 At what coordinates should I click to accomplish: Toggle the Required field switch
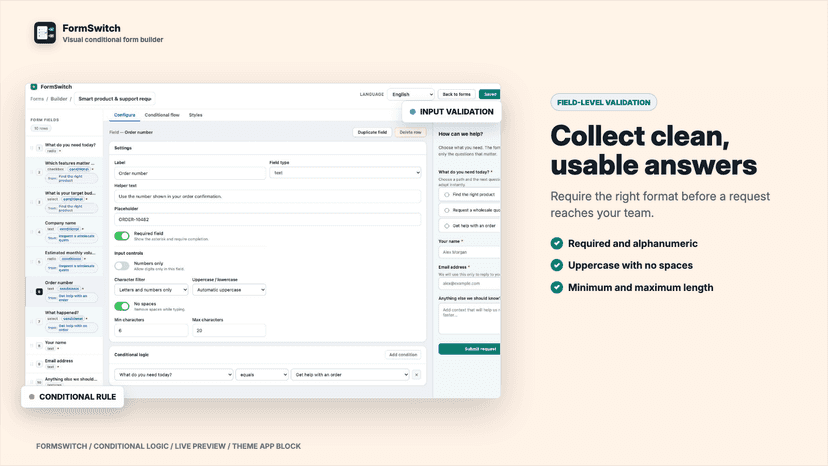tap(121, 236)
